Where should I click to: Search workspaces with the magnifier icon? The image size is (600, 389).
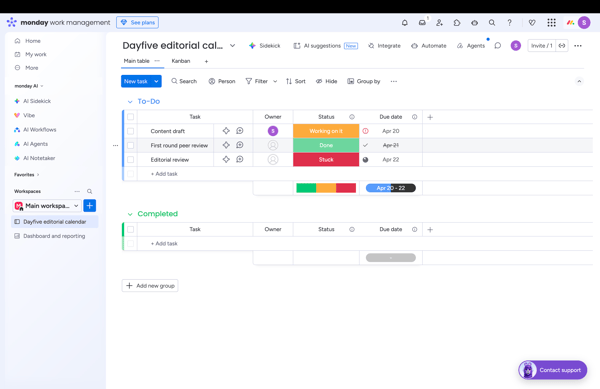[90, 191]
